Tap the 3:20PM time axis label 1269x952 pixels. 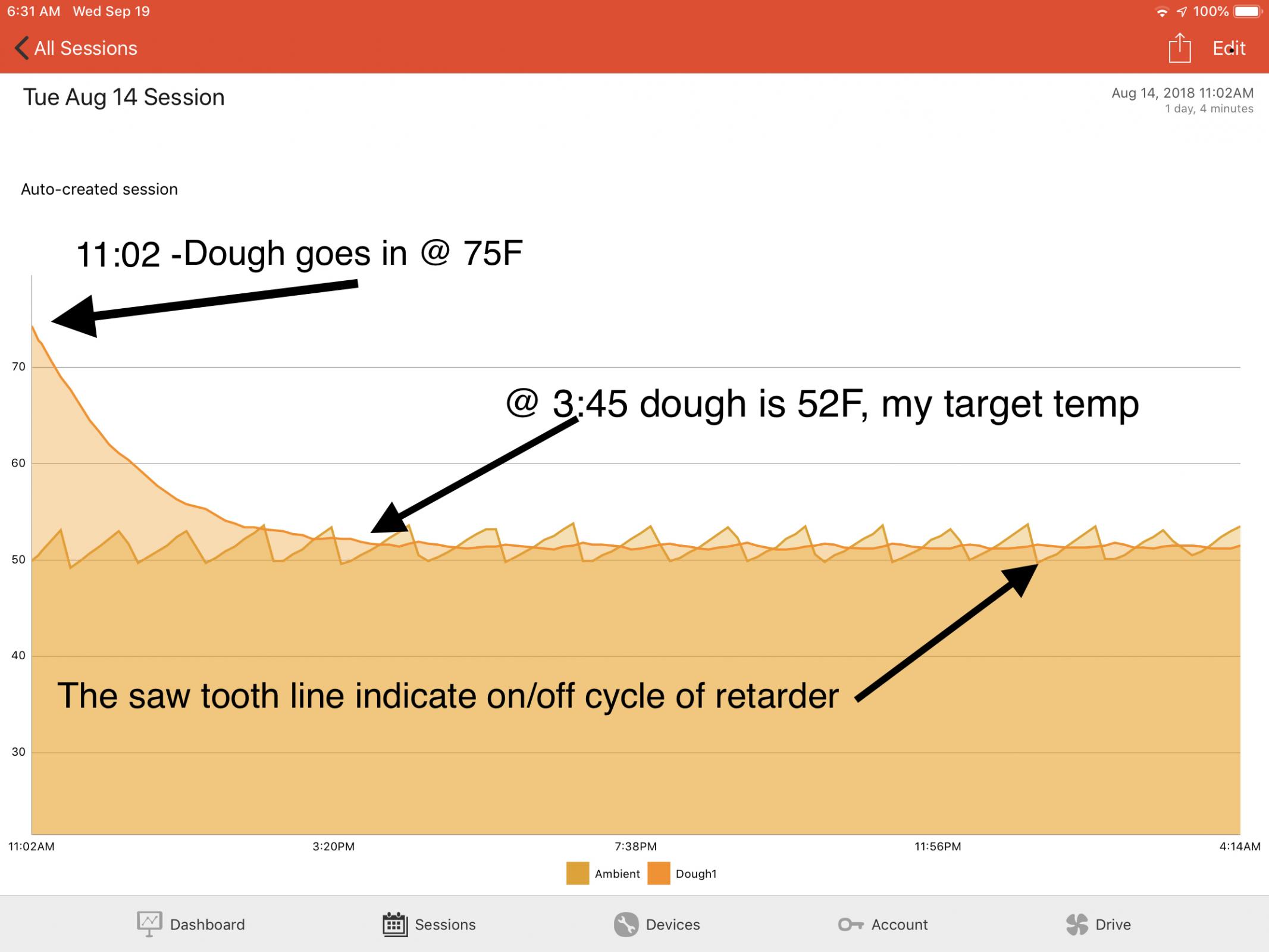tap(333, 846)
